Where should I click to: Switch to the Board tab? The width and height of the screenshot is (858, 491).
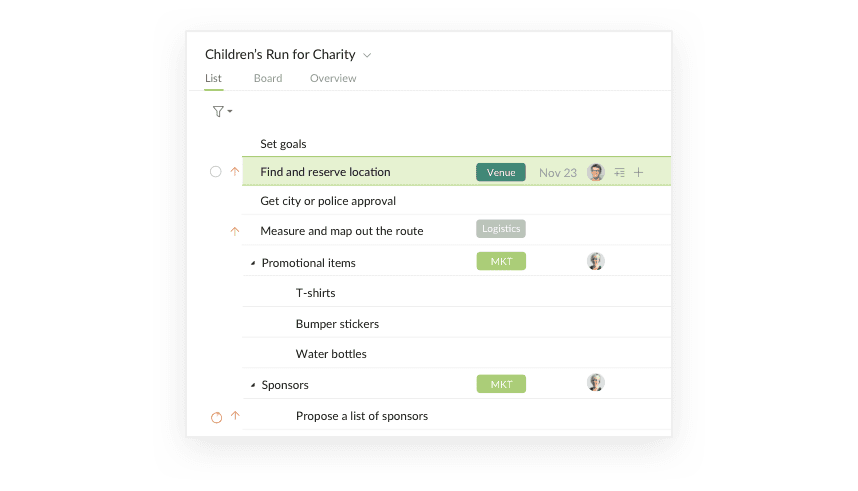point(268,78)
